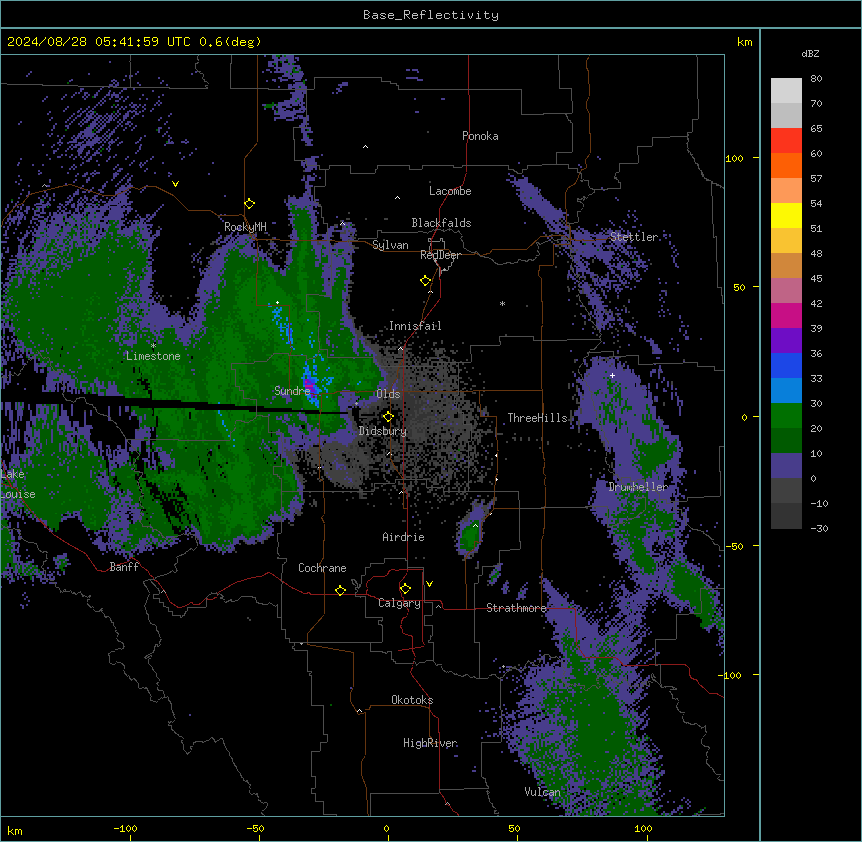
Task: Click the light orange 54–57 dBZ swatch
Action: pos(786,191)
